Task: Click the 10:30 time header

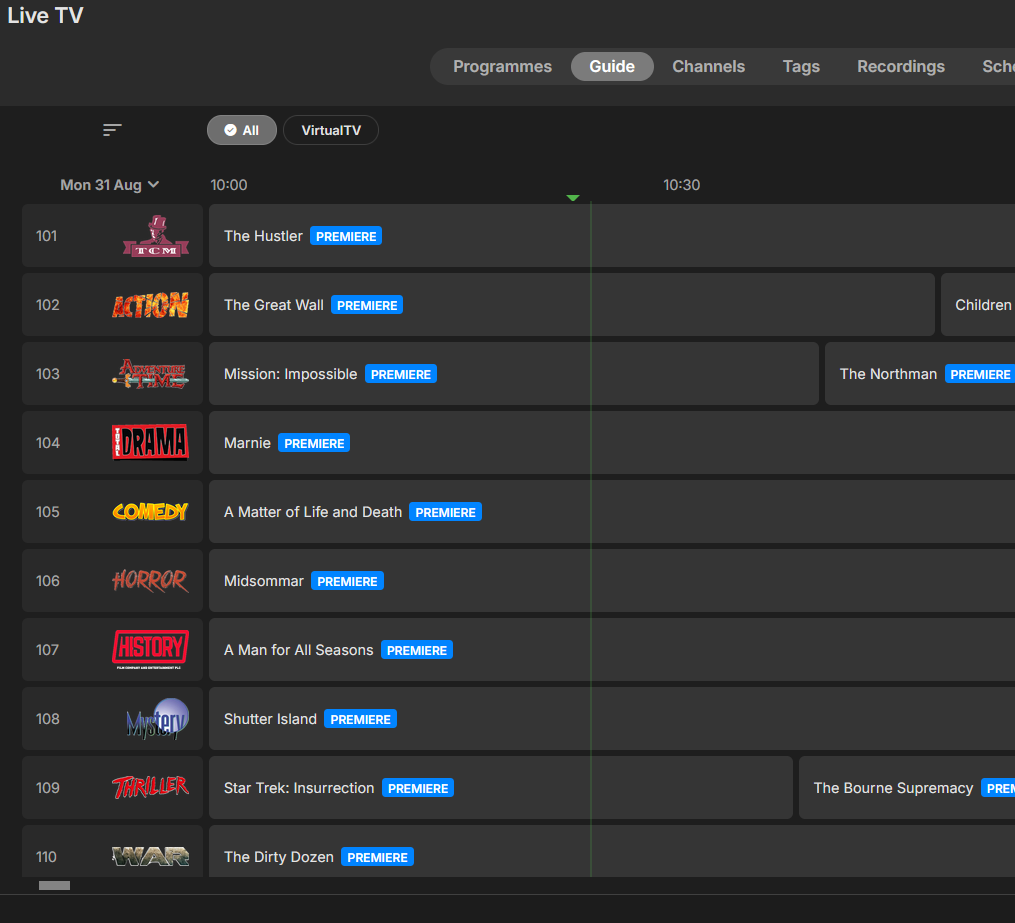Action: tap(682, 185)
